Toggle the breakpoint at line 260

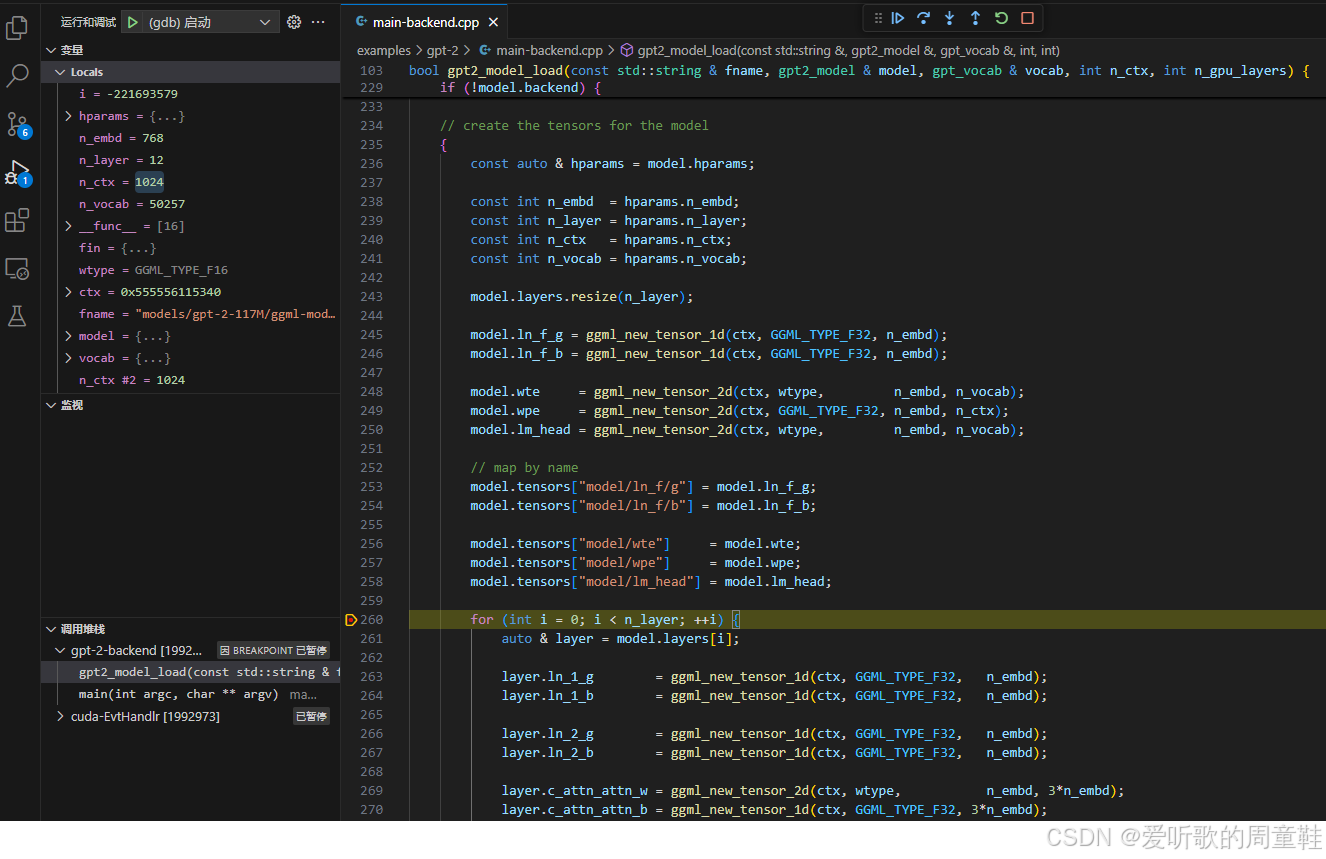click(x=350, y=620)
